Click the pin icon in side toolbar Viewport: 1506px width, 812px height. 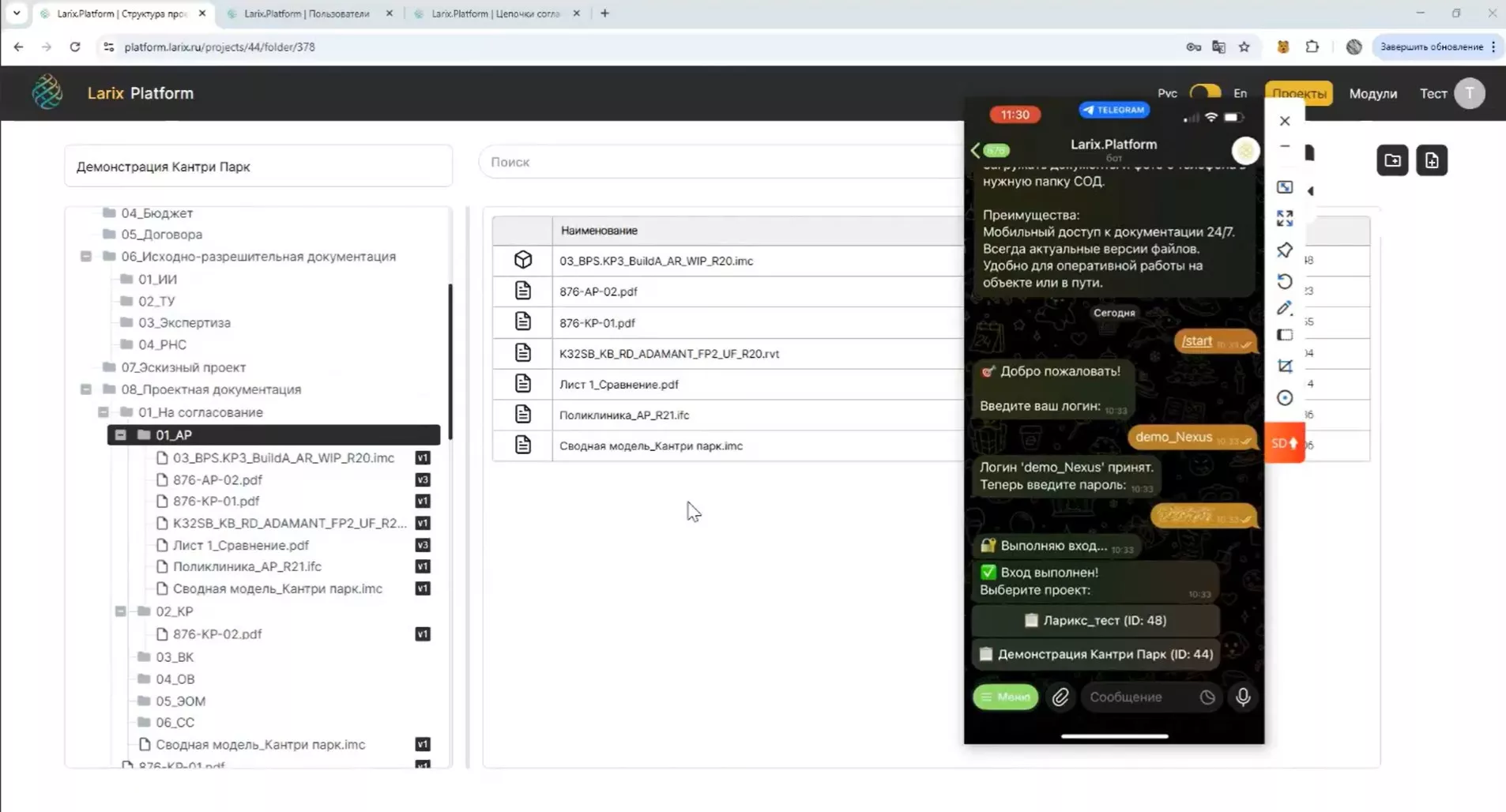[1284, 250]
